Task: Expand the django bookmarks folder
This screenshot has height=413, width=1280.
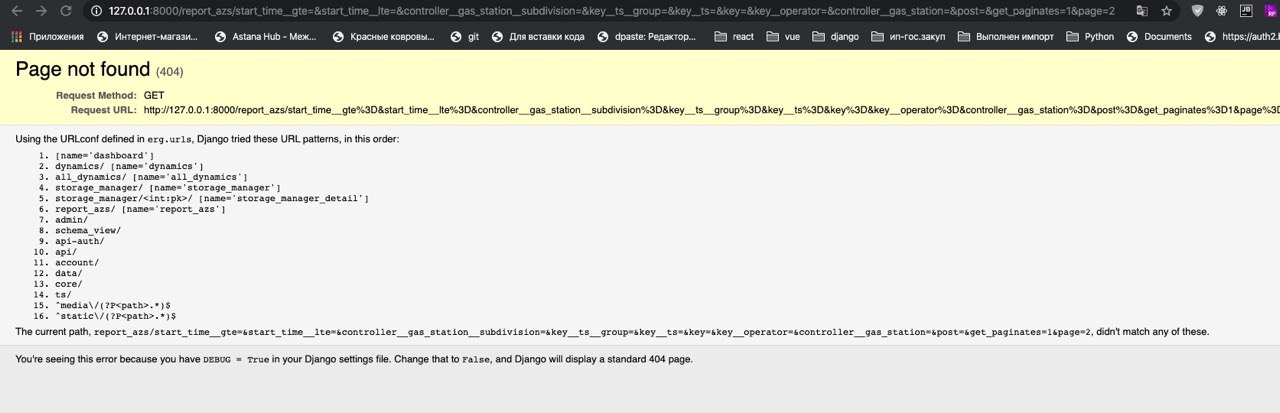Action: 836,37
